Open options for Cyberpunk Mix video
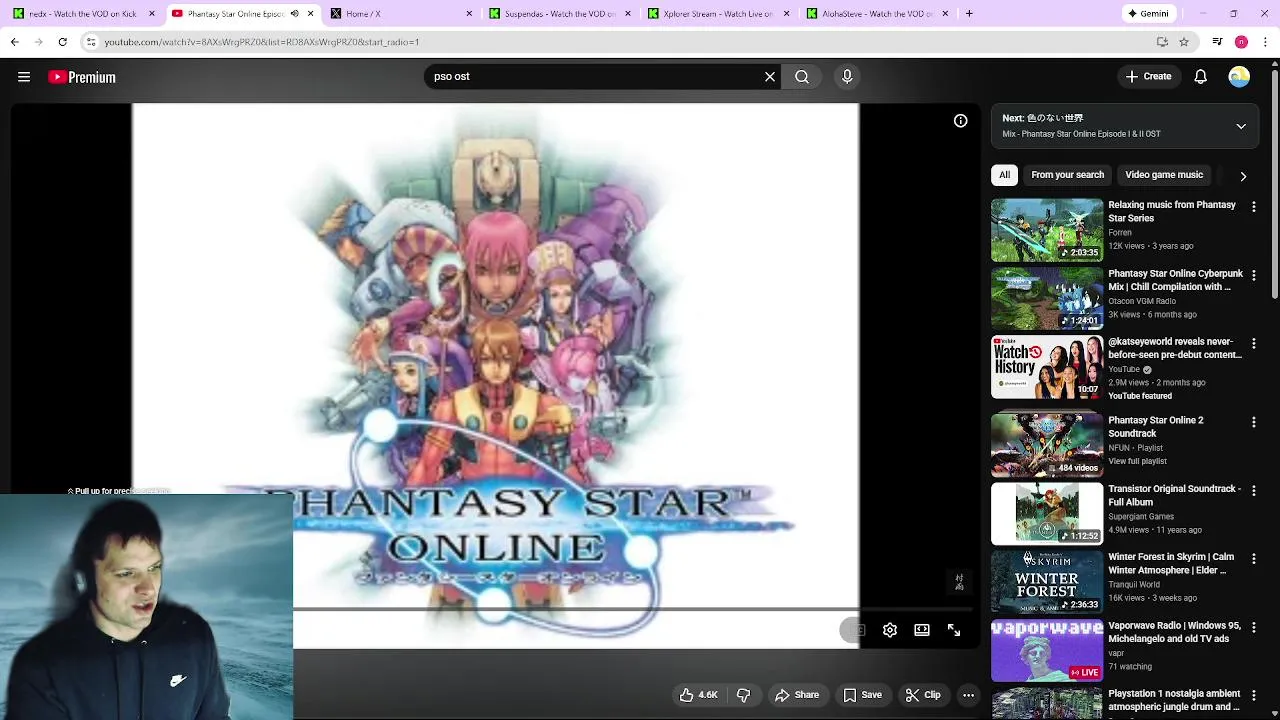 coord(1253,275)
